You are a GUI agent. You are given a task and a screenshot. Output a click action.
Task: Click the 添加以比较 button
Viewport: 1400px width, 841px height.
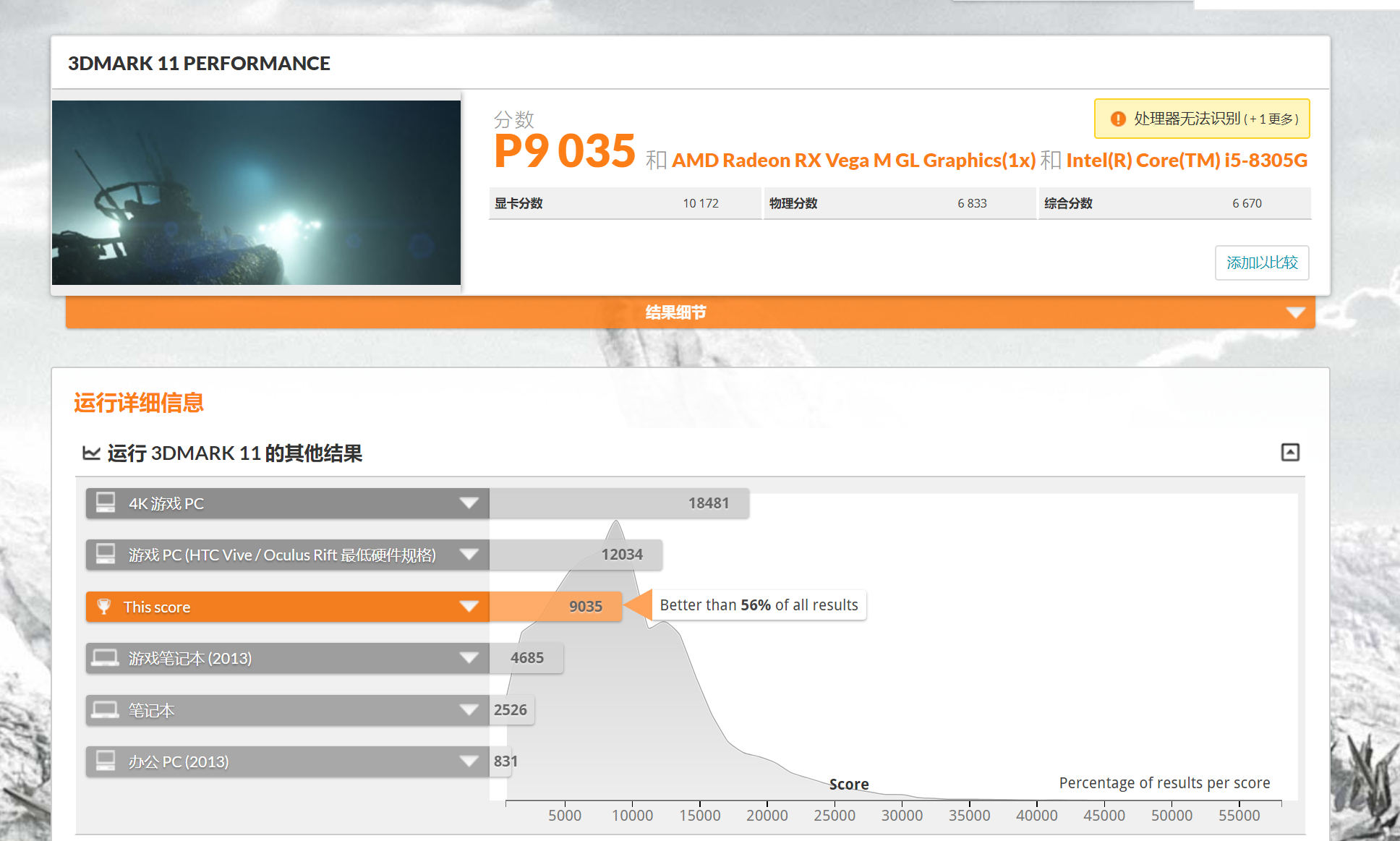[x=1261, y=263]
